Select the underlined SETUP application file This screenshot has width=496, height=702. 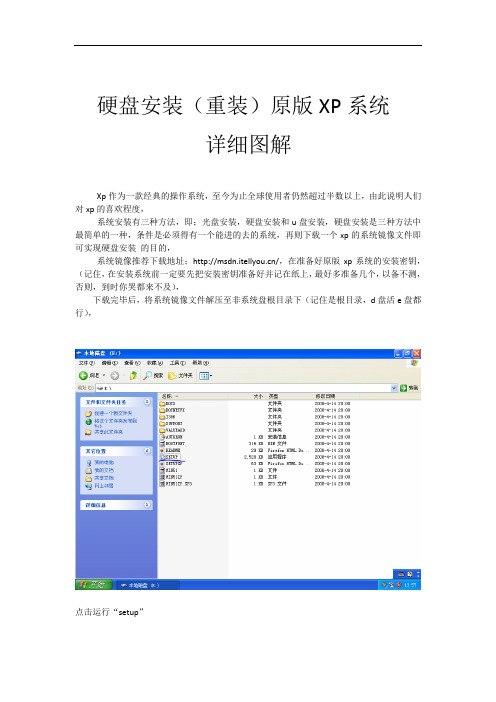(x=169, y=457)
